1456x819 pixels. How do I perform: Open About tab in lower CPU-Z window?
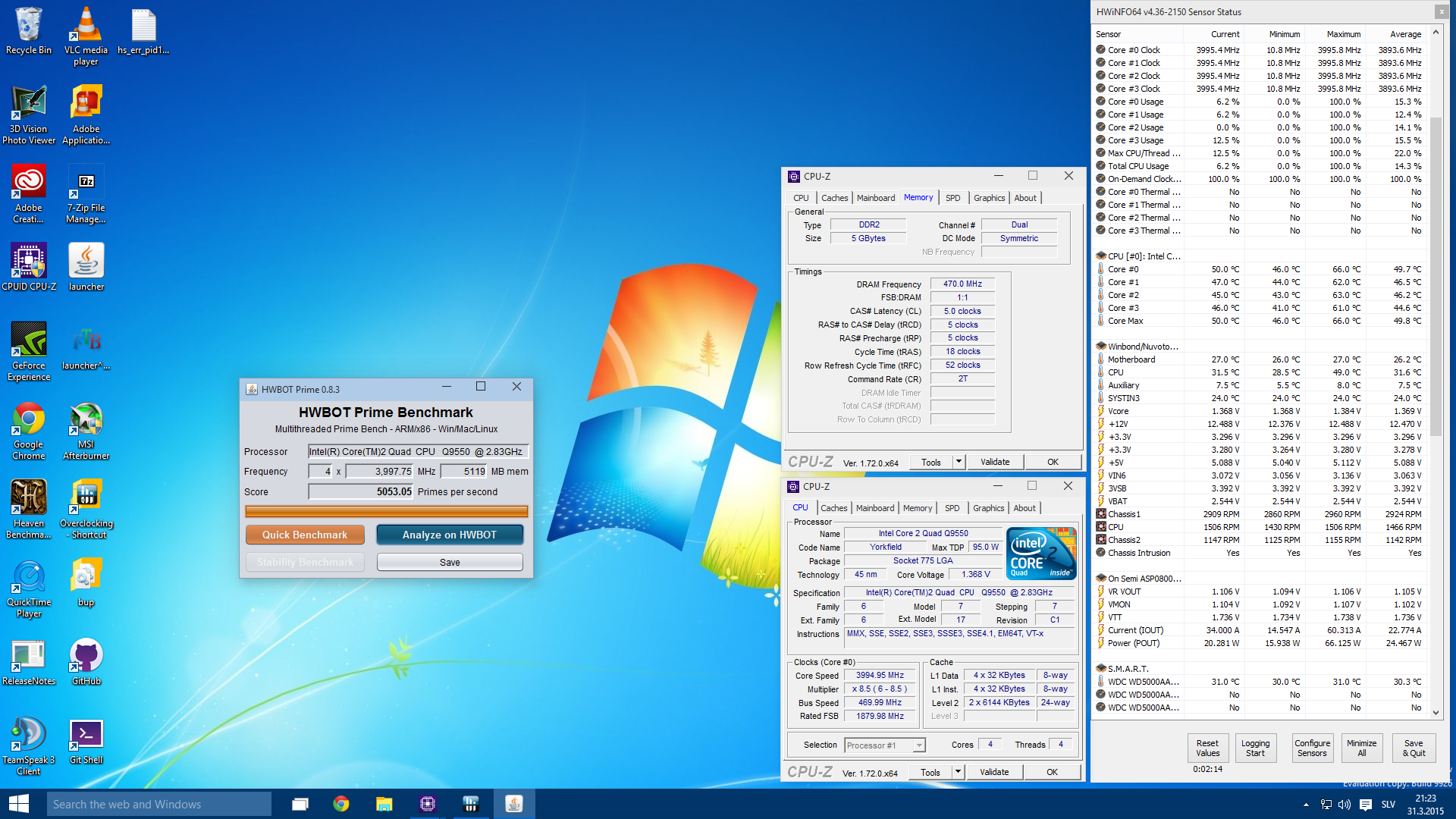pyautogui.click(x=1025, y=508)
